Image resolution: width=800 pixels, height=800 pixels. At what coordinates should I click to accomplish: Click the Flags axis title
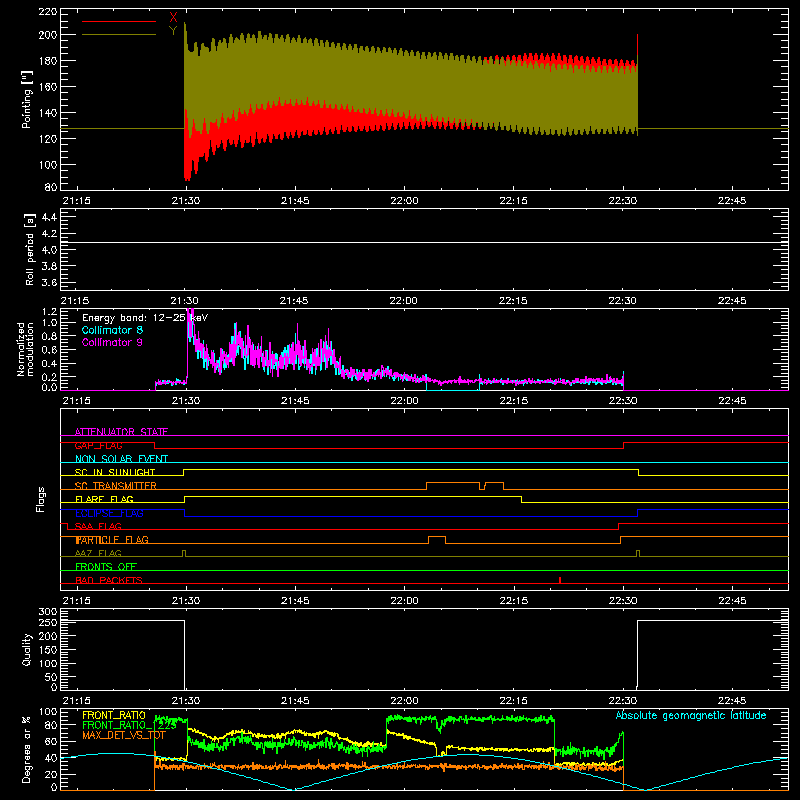41,499
